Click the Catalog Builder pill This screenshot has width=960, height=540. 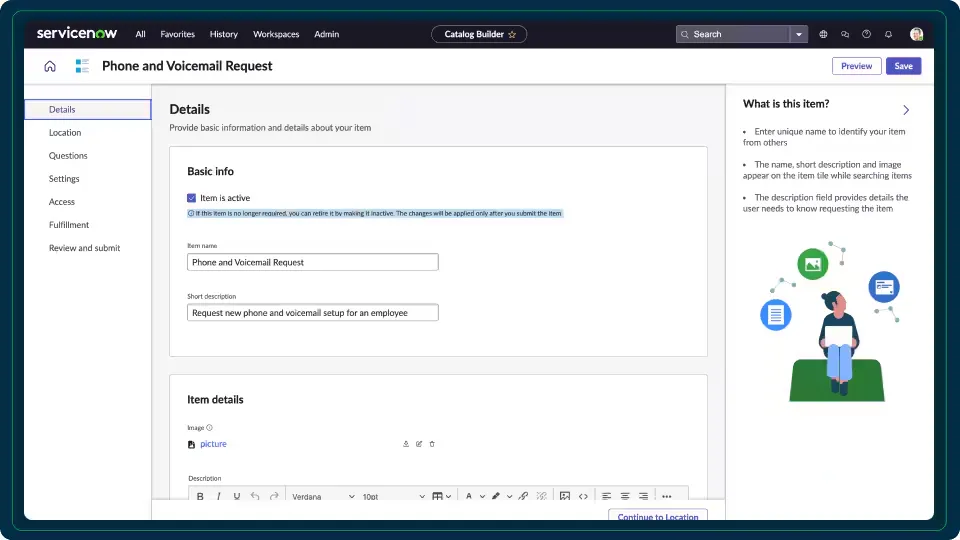pos(479,34)
